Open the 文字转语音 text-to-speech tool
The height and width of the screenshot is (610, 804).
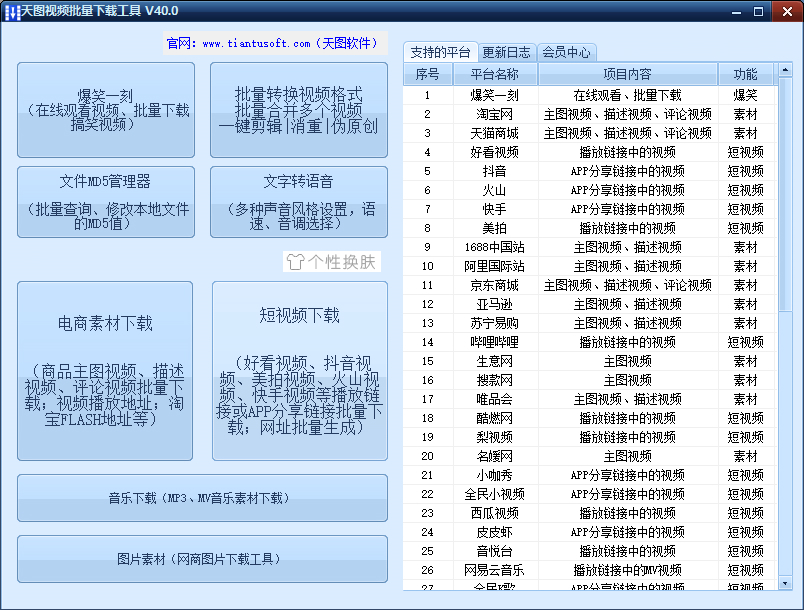click(299, 201)
